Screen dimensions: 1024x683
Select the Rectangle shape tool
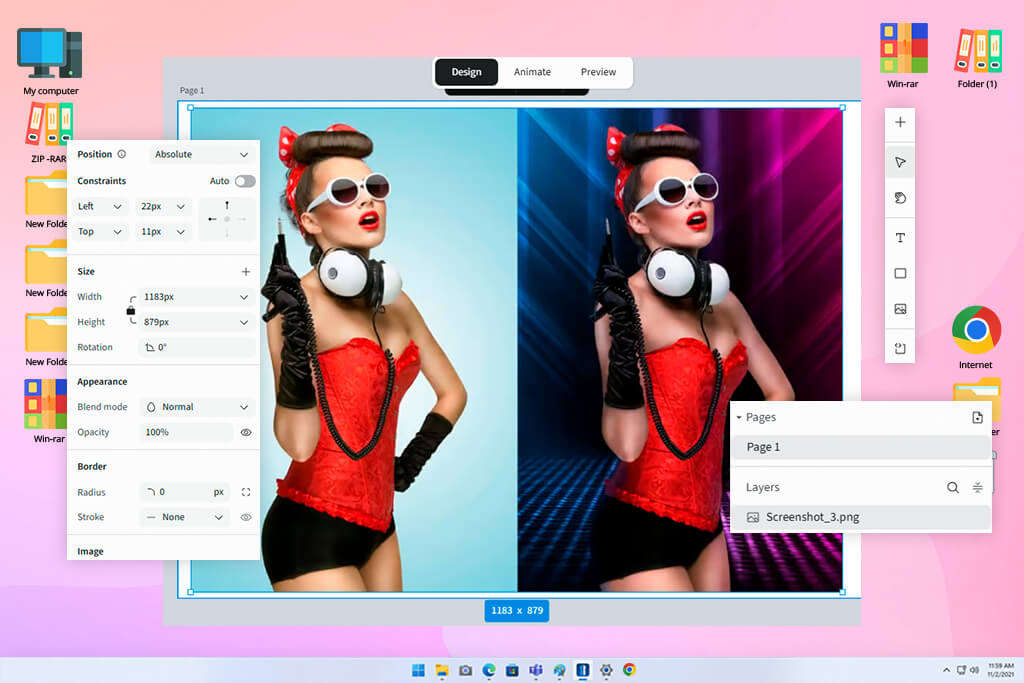click(900, 273)
